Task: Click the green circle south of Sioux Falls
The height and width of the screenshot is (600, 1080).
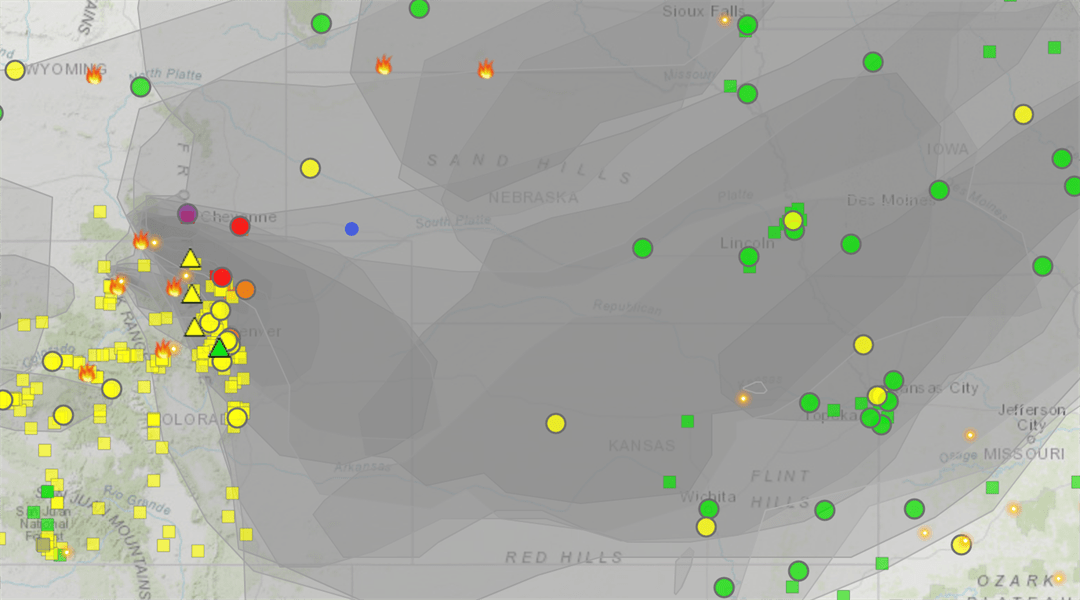Action: pos(747,93)
